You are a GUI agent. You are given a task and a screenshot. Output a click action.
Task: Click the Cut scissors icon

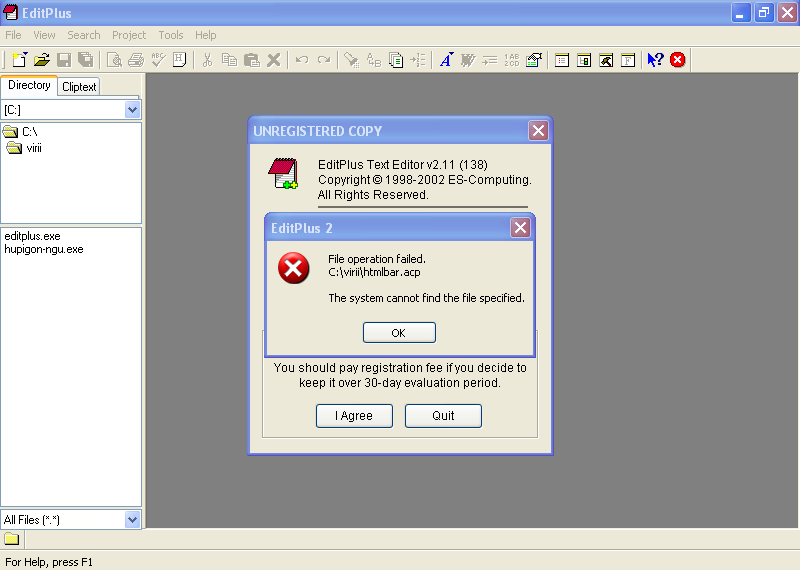[207, 60]
